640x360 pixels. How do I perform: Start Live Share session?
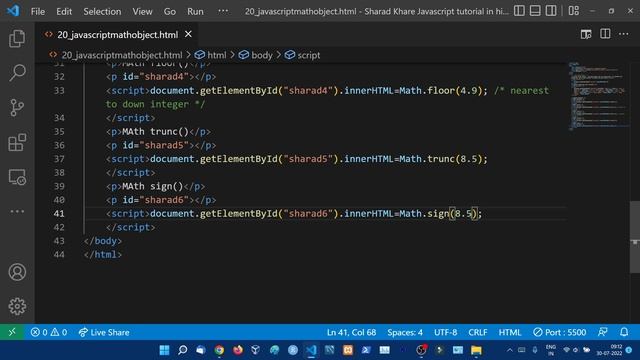(104, 332)
